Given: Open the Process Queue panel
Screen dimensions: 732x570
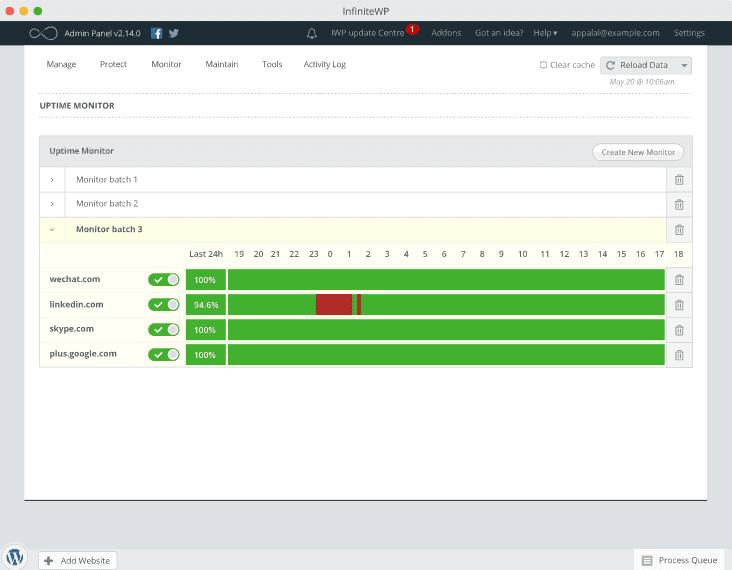Looking at the screenshot, I should pos(680,560).
